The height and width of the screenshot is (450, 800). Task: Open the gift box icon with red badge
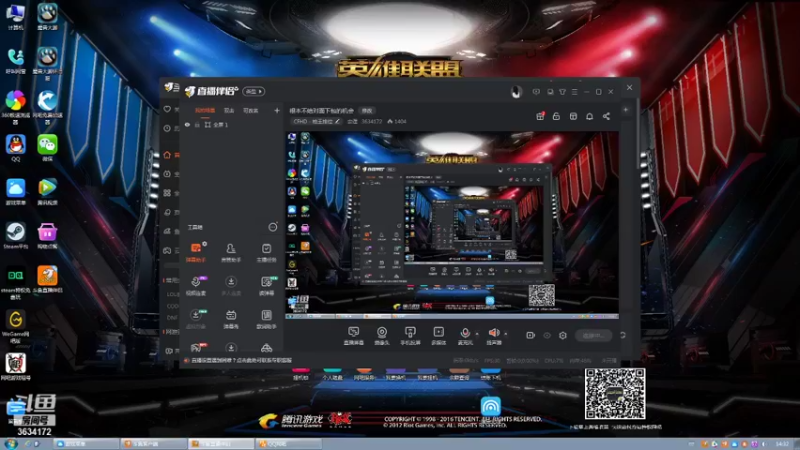(540, 116)
